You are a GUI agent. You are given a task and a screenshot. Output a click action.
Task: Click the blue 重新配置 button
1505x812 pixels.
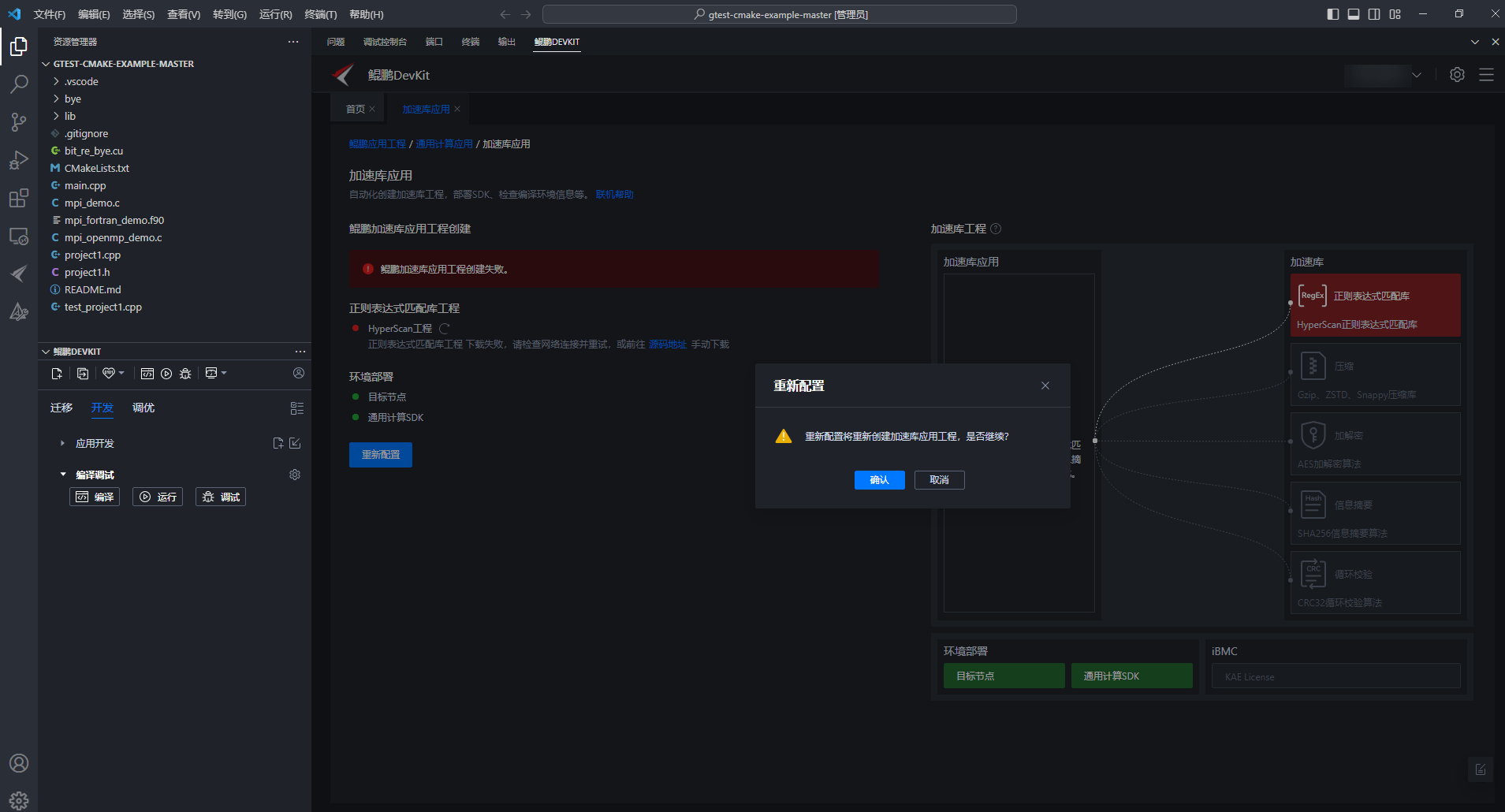point(381,455)
